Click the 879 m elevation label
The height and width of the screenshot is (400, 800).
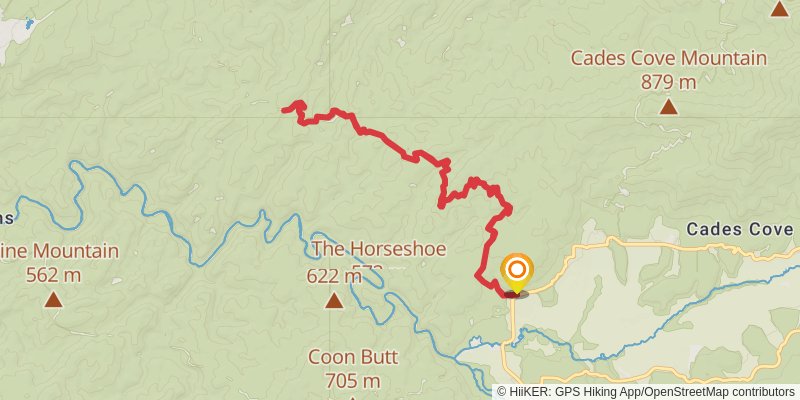tap(668, 82)
